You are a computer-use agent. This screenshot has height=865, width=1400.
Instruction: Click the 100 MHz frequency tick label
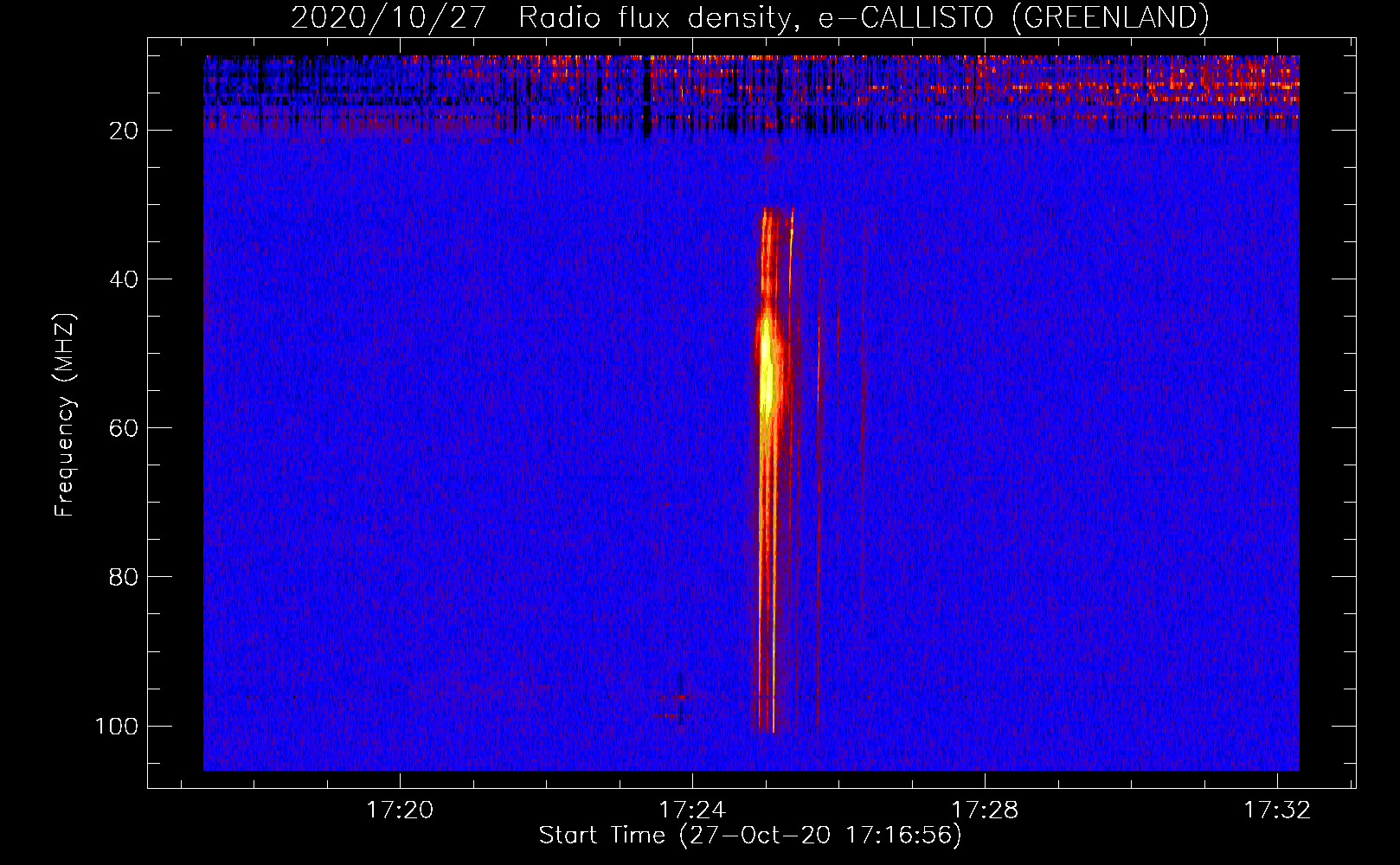pos(117,726)
